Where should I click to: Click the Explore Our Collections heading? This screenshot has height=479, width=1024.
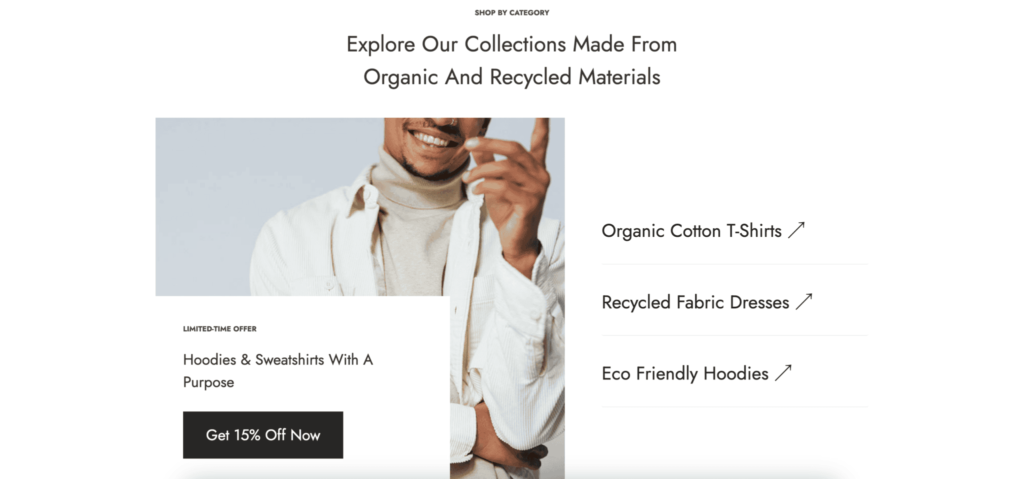(511, 44)
